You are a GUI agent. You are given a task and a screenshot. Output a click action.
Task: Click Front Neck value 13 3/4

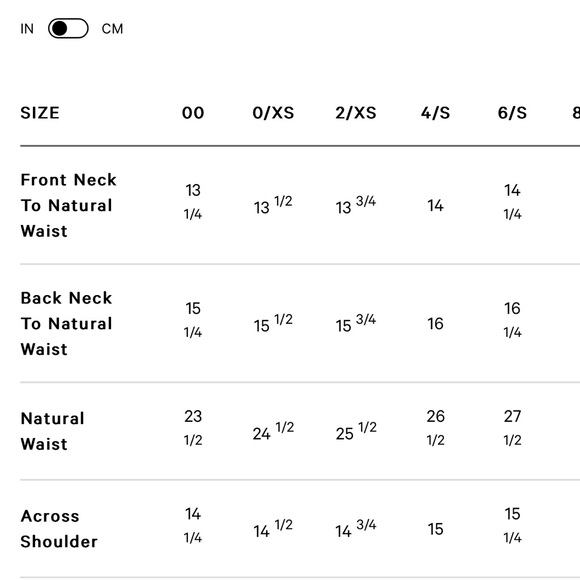coord(356,205)
